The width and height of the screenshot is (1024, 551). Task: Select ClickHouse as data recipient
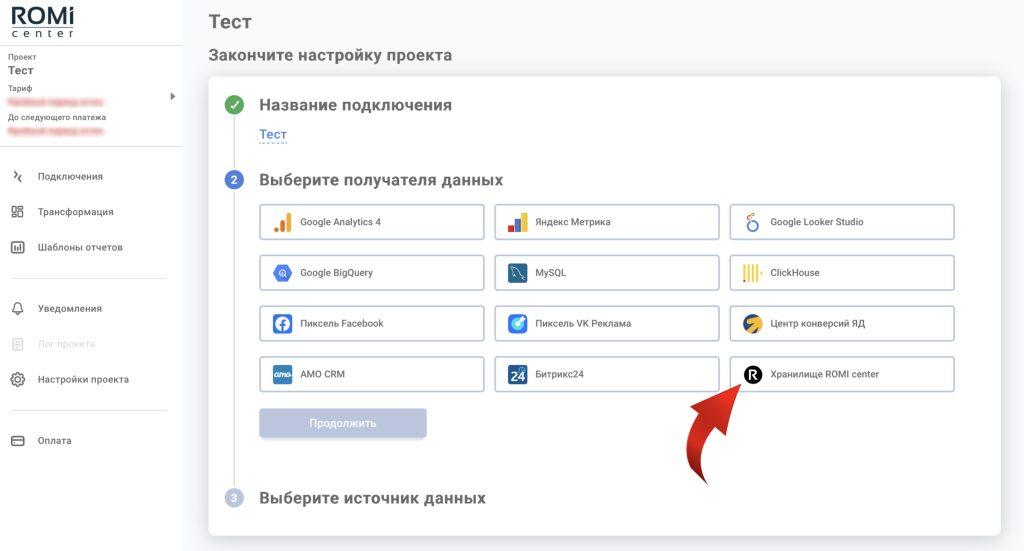click(842, 273)
